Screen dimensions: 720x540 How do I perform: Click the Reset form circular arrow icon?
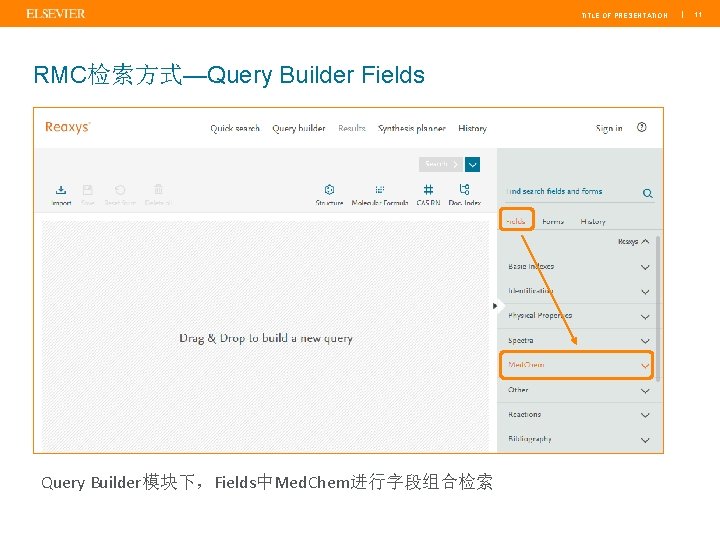tap(120, 190)
